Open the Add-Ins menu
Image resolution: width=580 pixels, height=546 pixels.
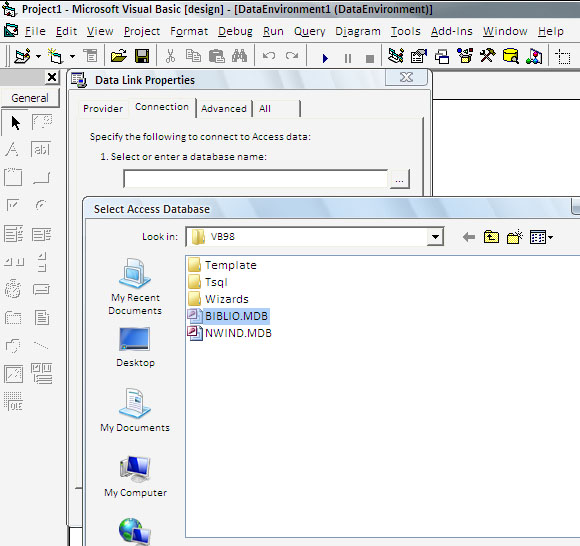pos(452,31)
